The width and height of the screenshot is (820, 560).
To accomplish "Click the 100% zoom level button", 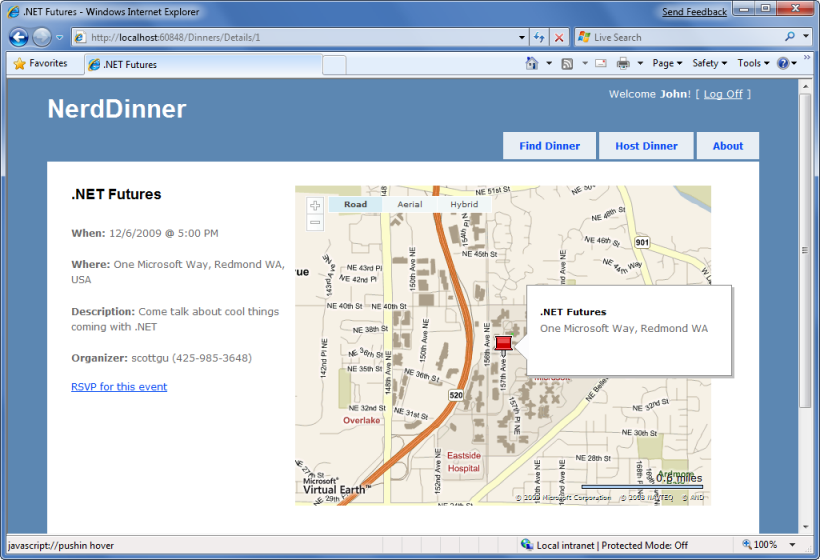I will 761,545.
